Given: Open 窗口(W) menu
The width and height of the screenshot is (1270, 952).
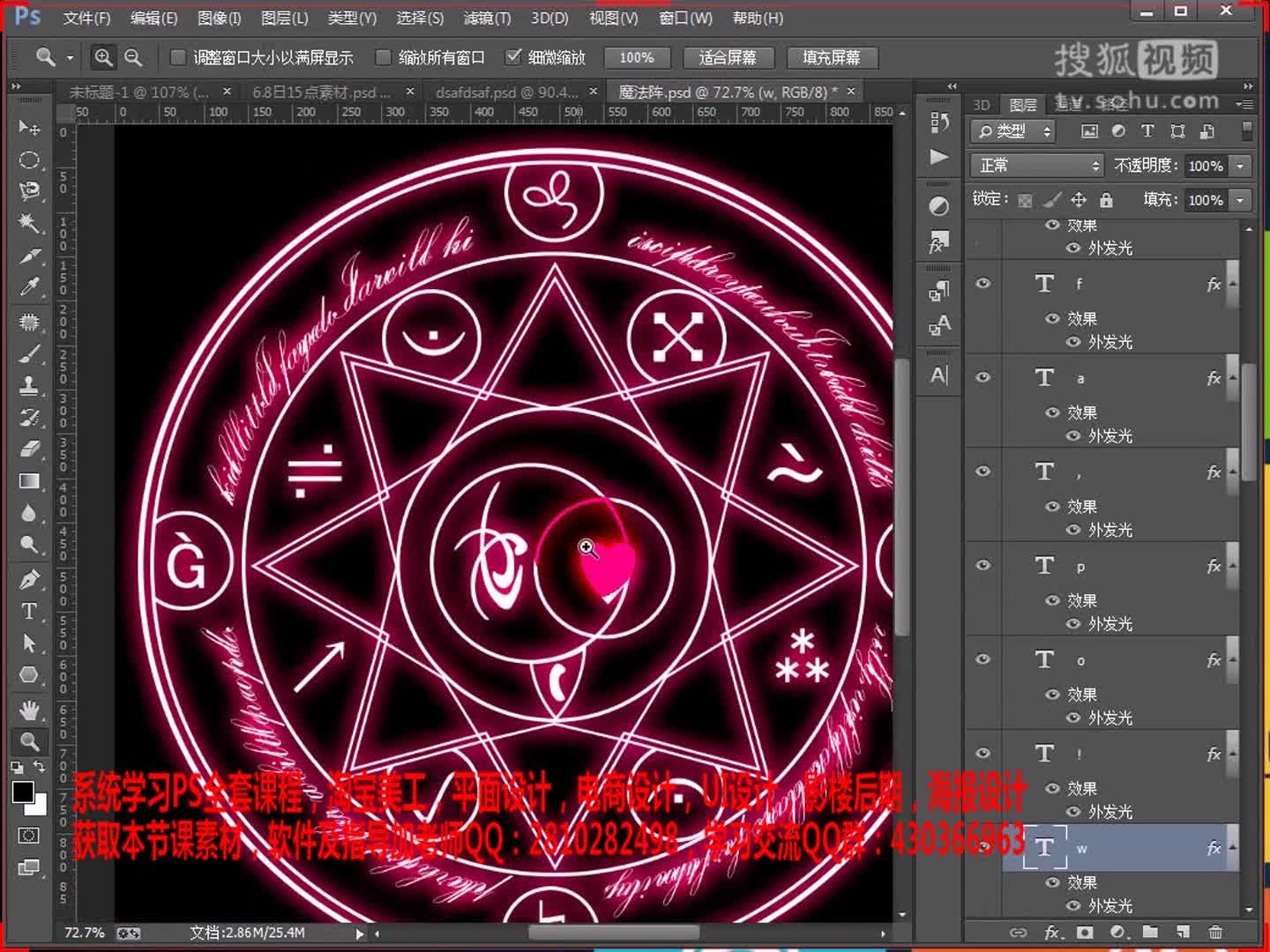Looking at the screenshot, I should 685,18.
